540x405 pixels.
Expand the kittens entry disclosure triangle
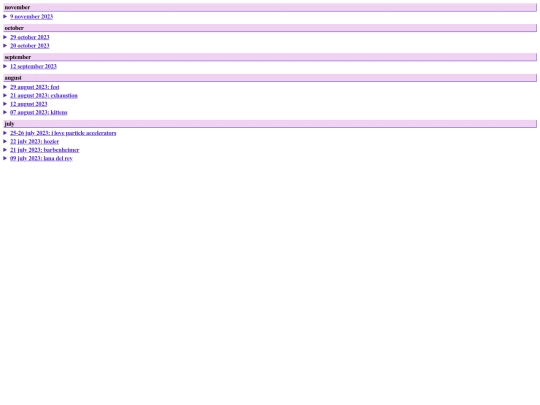(5, 112)
